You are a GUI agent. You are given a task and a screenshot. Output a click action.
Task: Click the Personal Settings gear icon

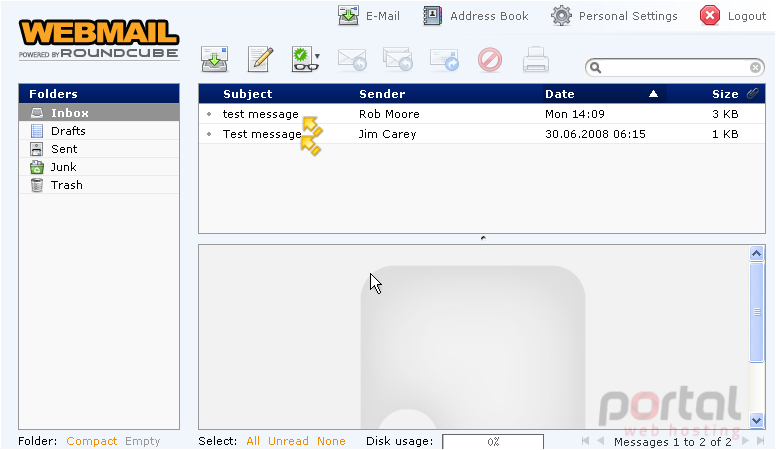tap(561, 16)
